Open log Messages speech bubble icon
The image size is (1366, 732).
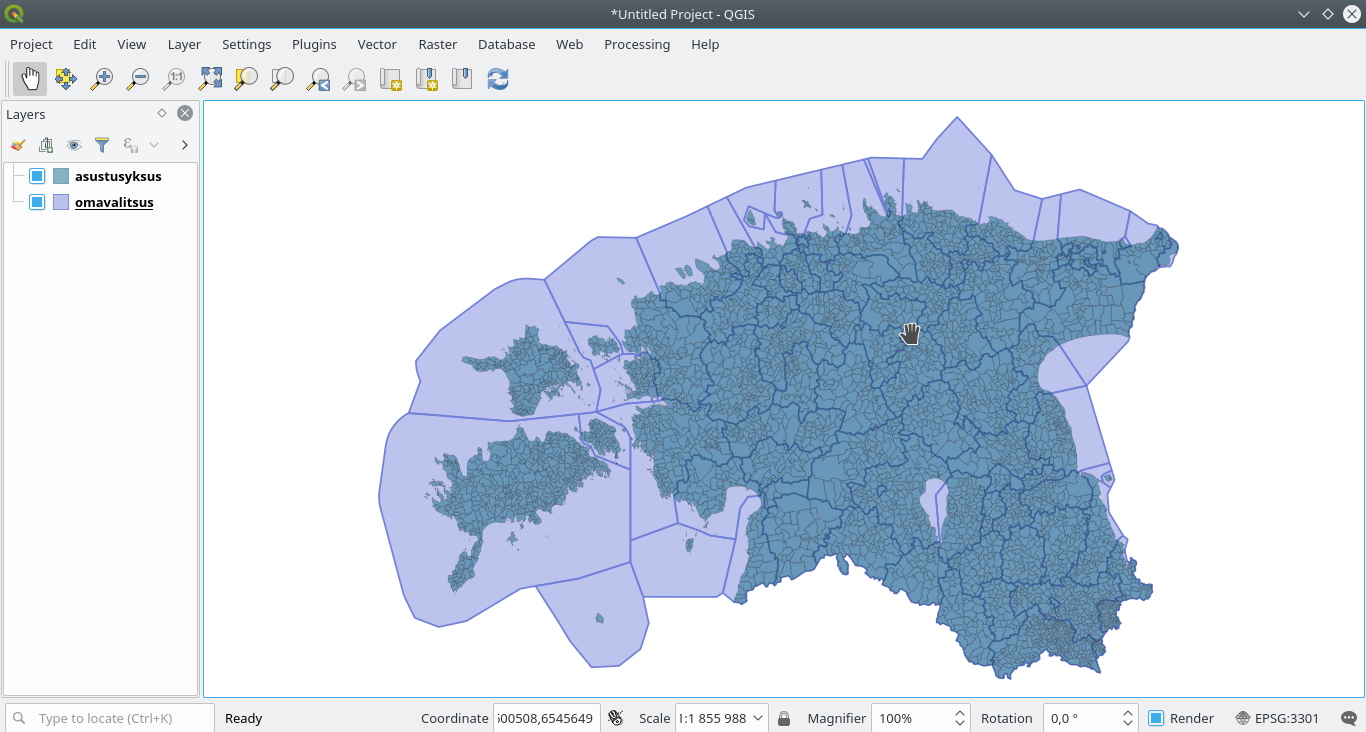[x=1349, y=718]
